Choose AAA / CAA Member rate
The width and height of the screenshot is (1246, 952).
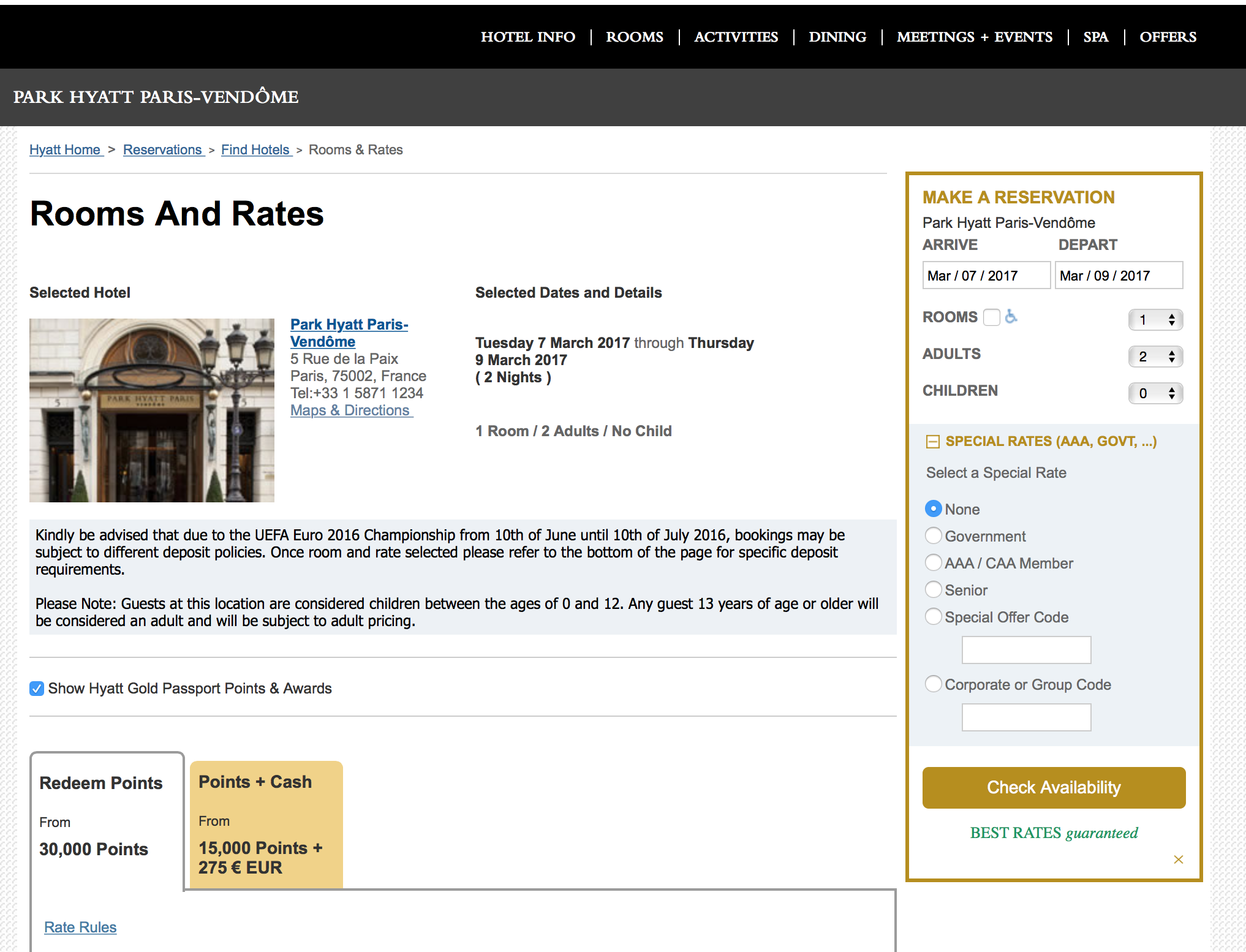pyautogui.click(x=933, y=562)
